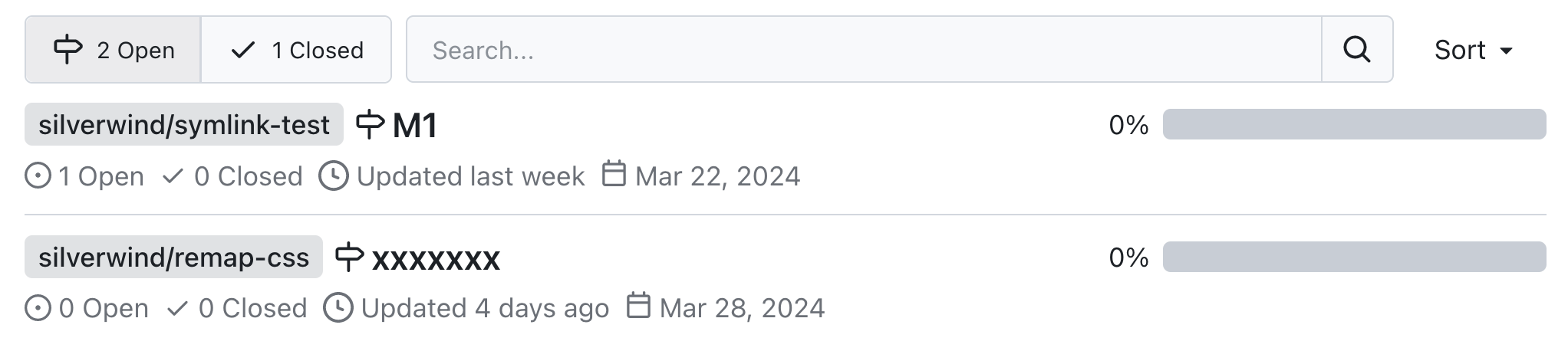Screen dimensions: 1568x351
Task: Click the xxxxxxx milestone progress bar
Action: [x=1354, y=257]
